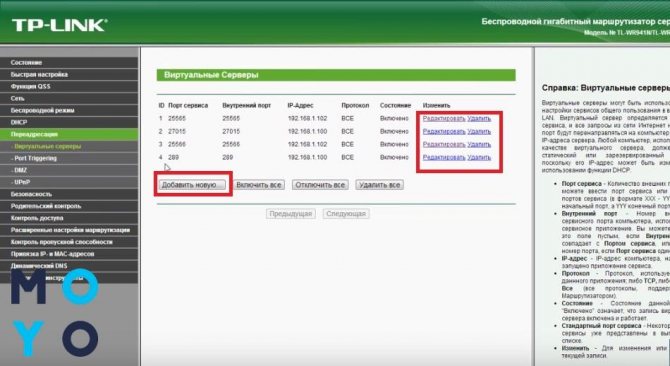
Task: Click the Порт сервиса column header
Action: [188, 105]
